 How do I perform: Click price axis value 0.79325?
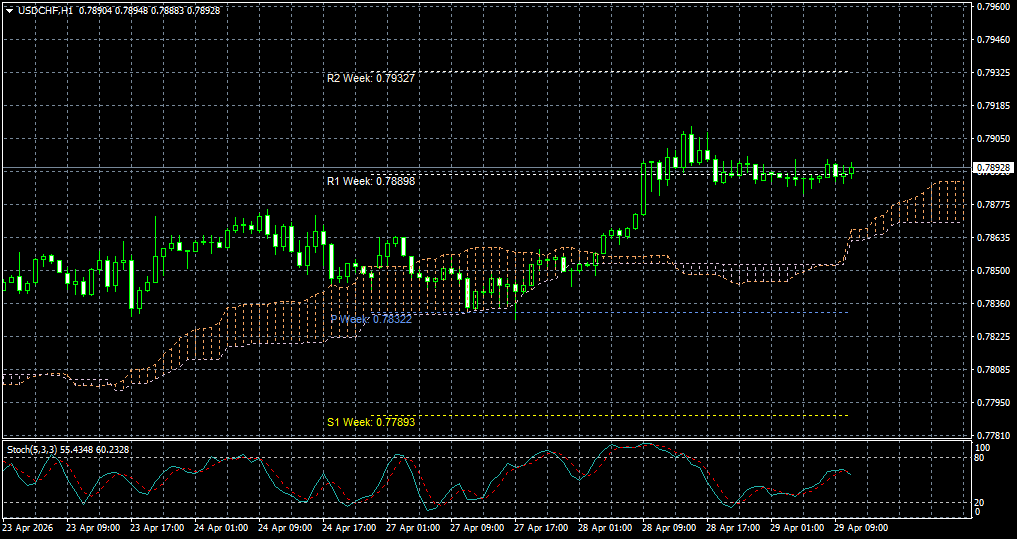click(992, 72)
